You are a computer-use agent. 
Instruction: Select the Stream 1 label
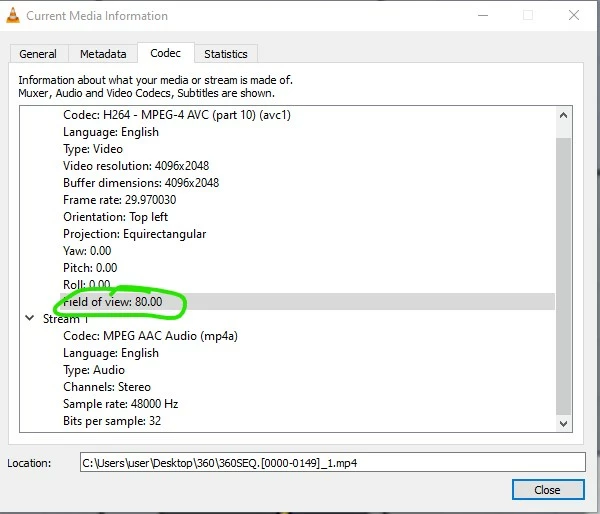click(x=65, y=318)
